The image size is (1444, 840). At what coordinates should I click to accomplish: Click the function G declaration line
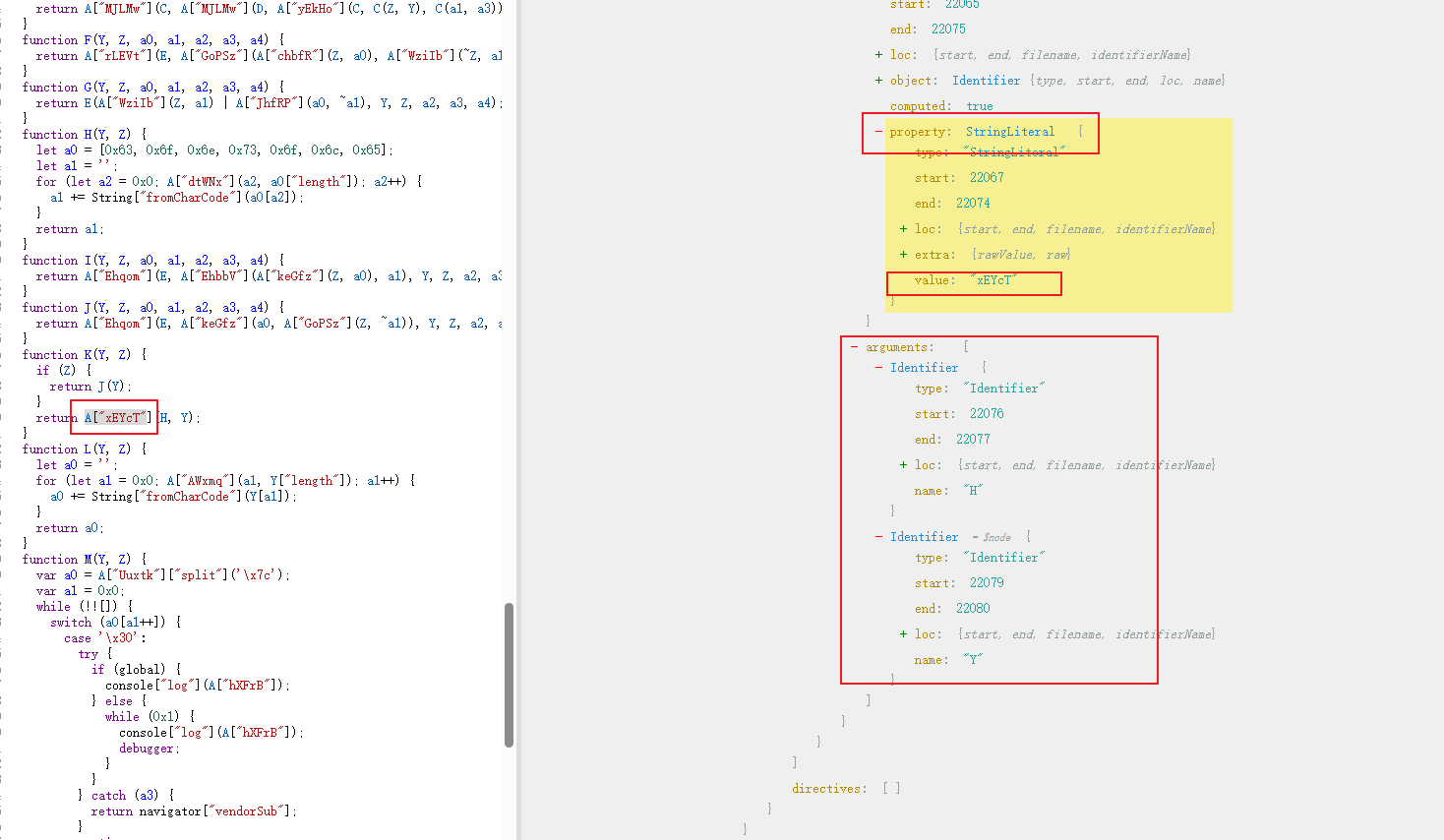[x=153, y=88]
